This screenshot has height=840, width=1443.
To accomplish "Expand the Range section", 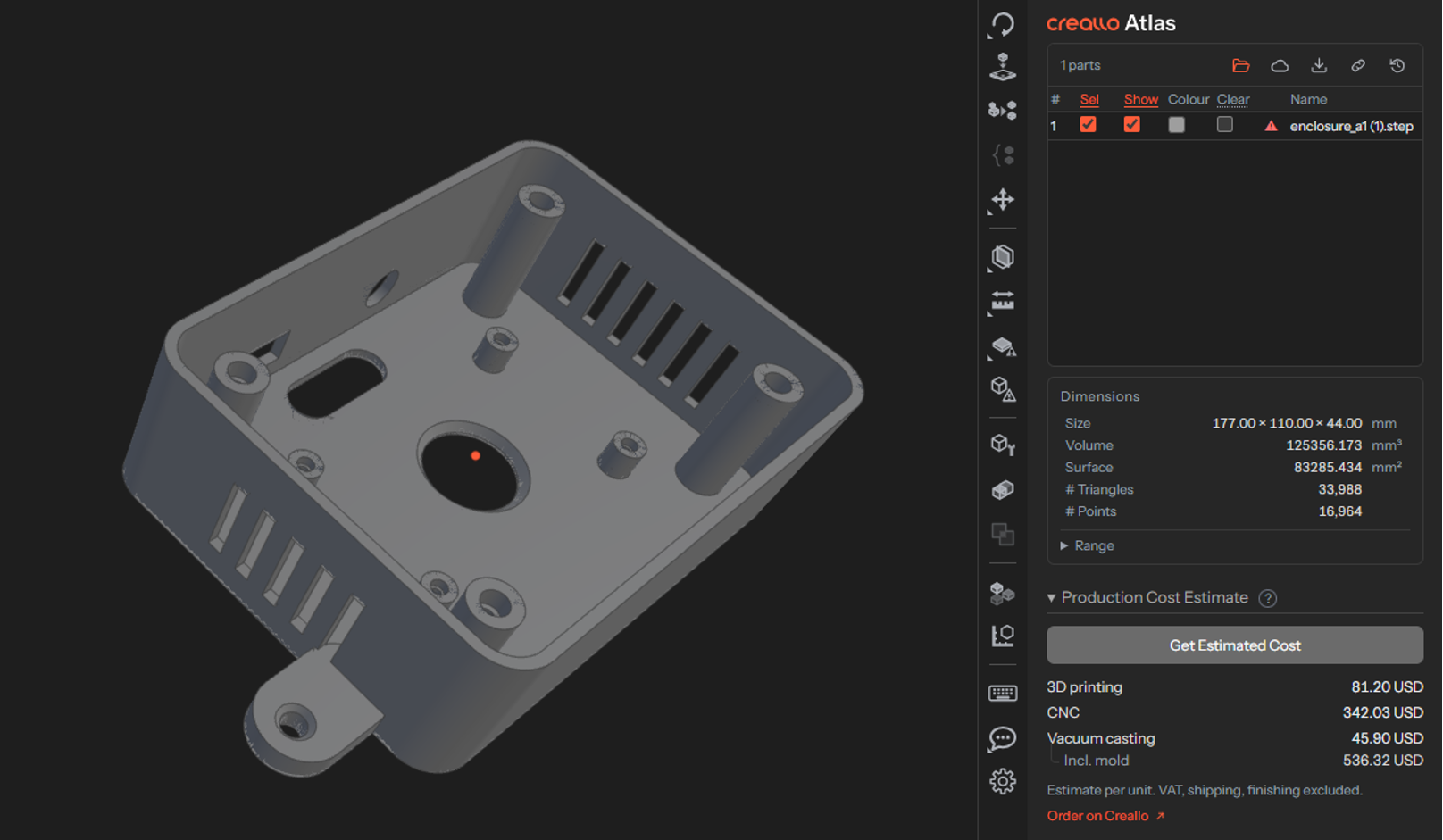I will 1087,545.
